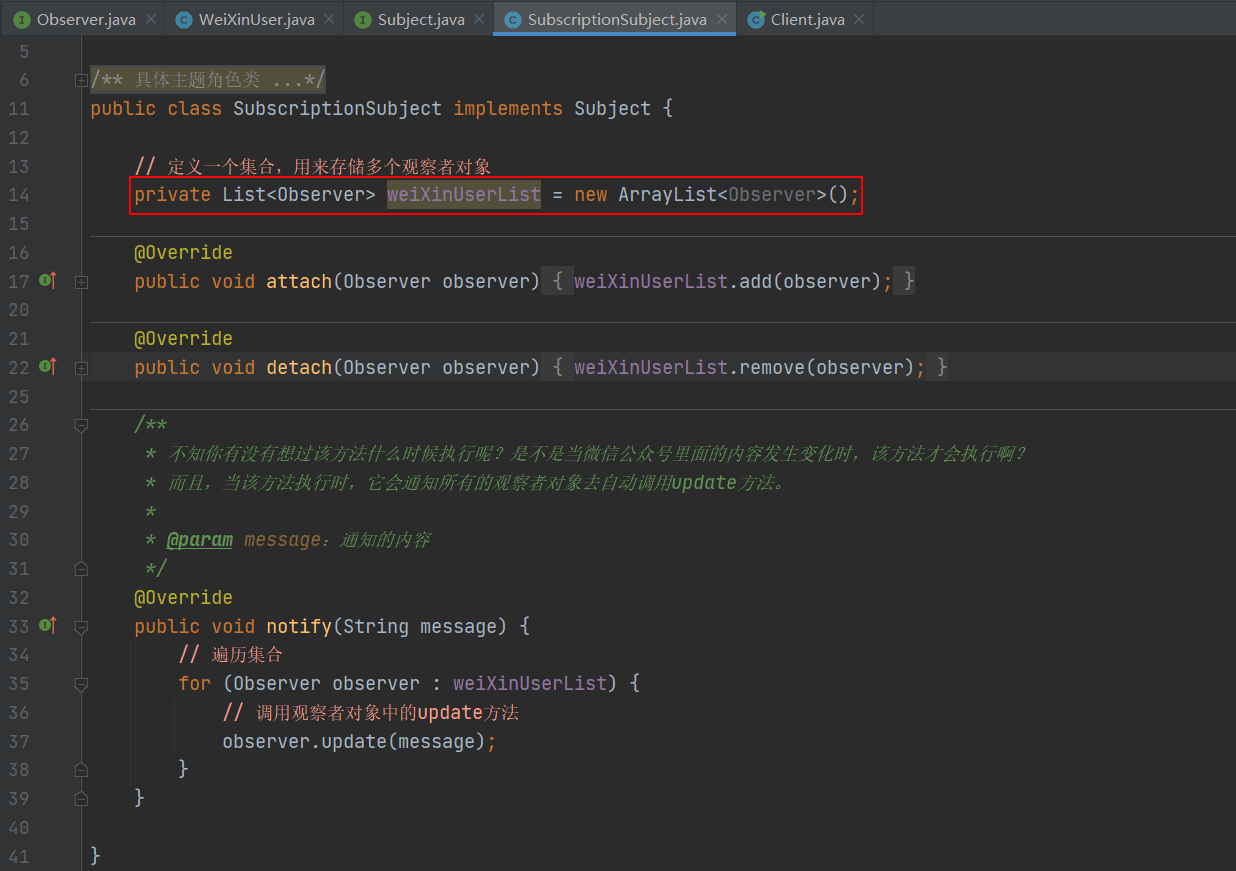
Task: Collapse the notify method on line 33
Action: pyautogui.click(x=81, y=627)
